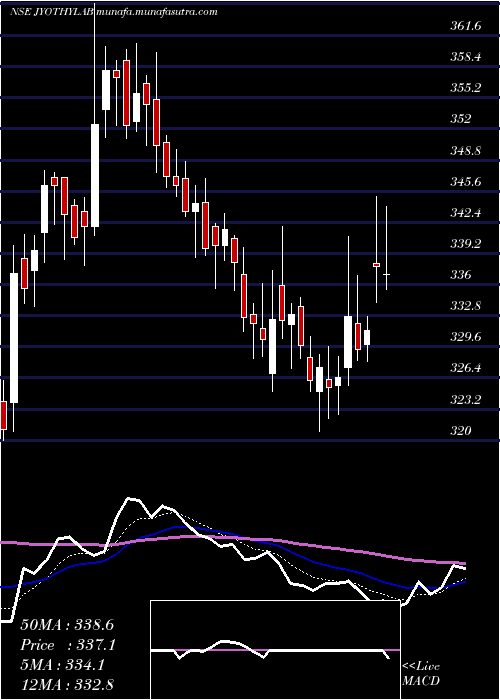Click the Price : 337.1 readout
The image size is (500, 700).
point(69,645)
